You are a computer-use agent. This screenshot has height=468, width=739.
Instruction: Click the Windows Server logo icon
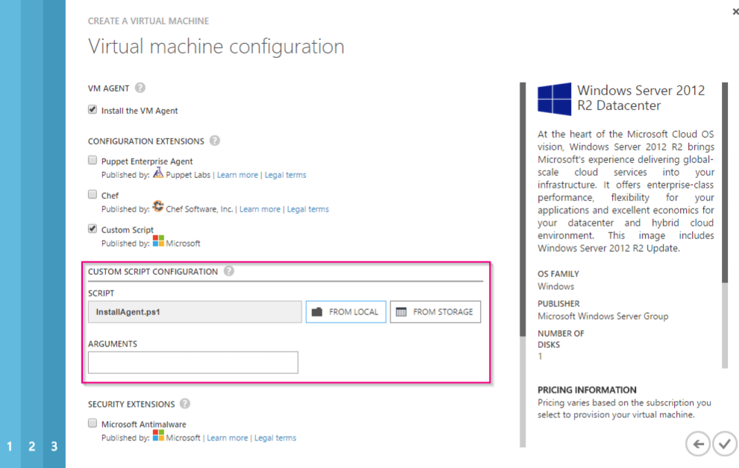(x=554, y=99)
